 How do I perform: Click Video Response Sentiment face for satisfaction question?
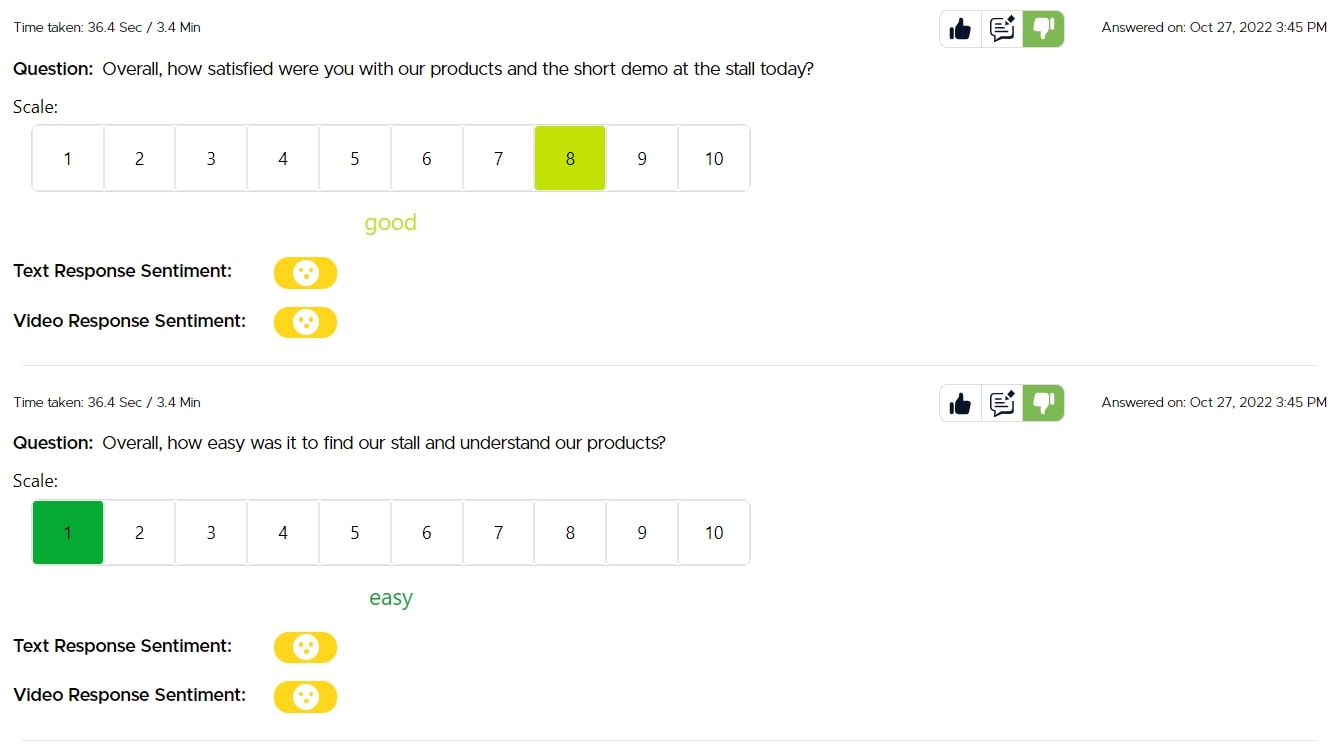tap(305, 322)
